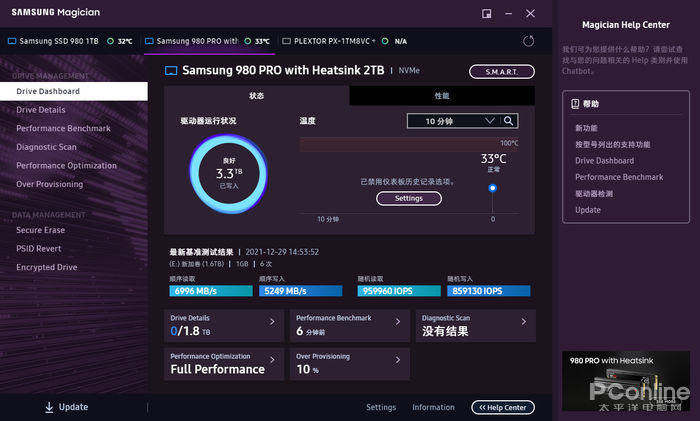Image resolution: width=700 pixels, height=421 pixels.
Task: Open the Update help topic
Action: point(588,210)
